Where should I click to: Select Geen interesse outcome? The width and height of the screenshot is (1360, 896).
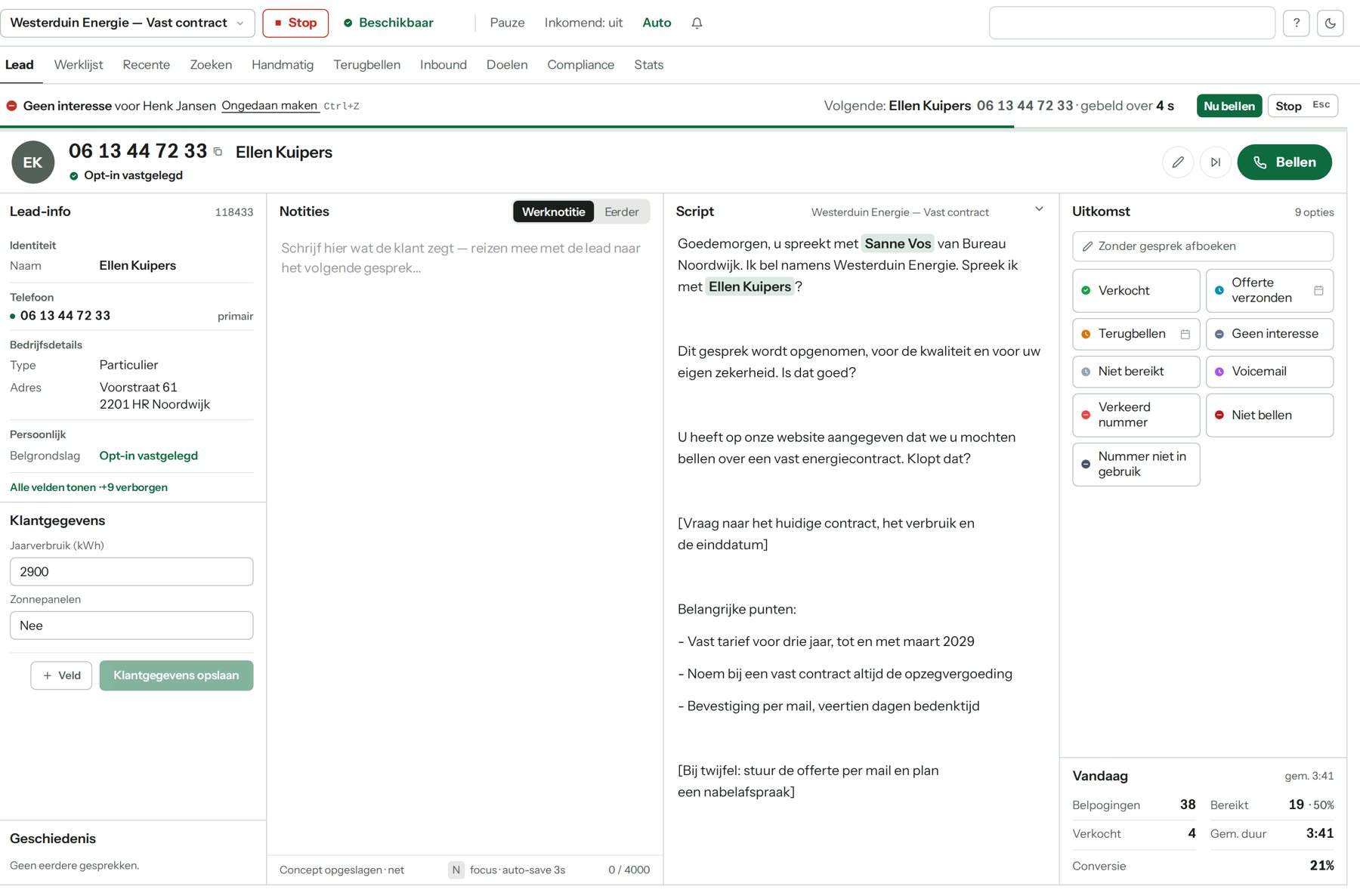click(1269, 334)
